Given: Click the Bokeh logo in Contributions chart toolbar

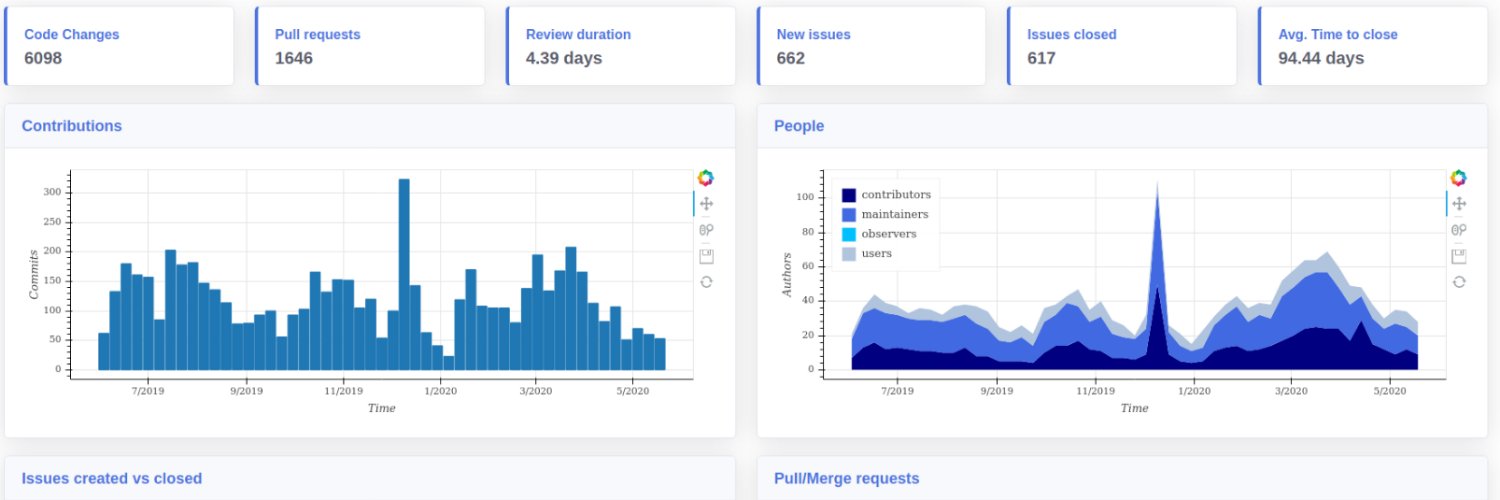Looking at the screenshot, I should (x=706, y=178).
